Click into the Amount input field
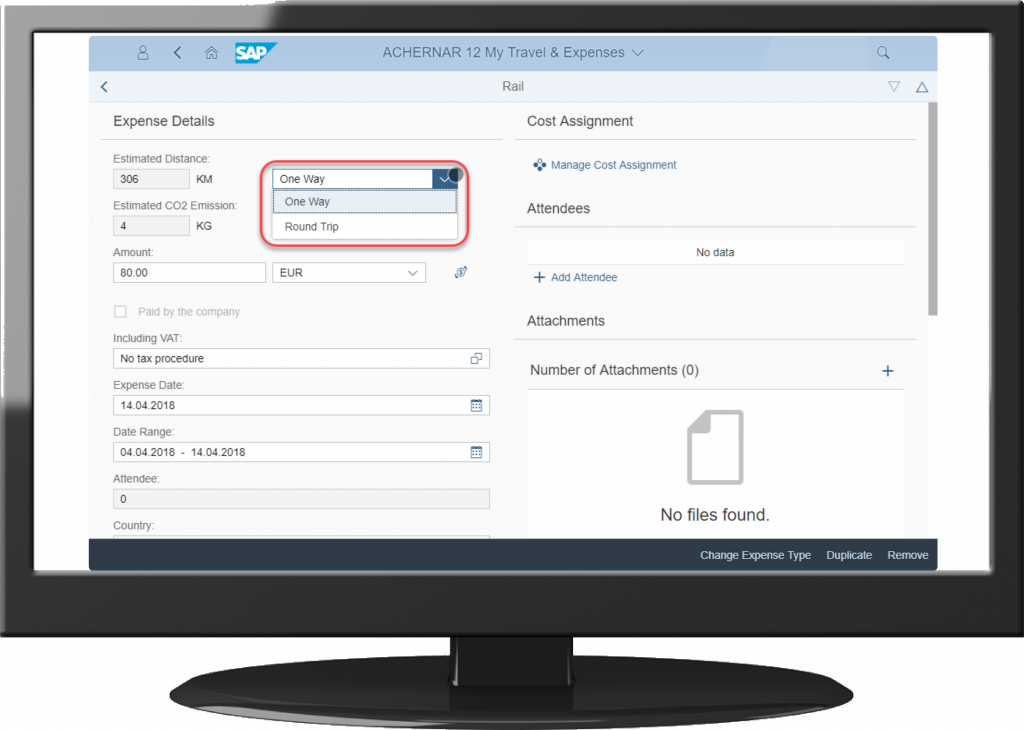 pos(188,273)
